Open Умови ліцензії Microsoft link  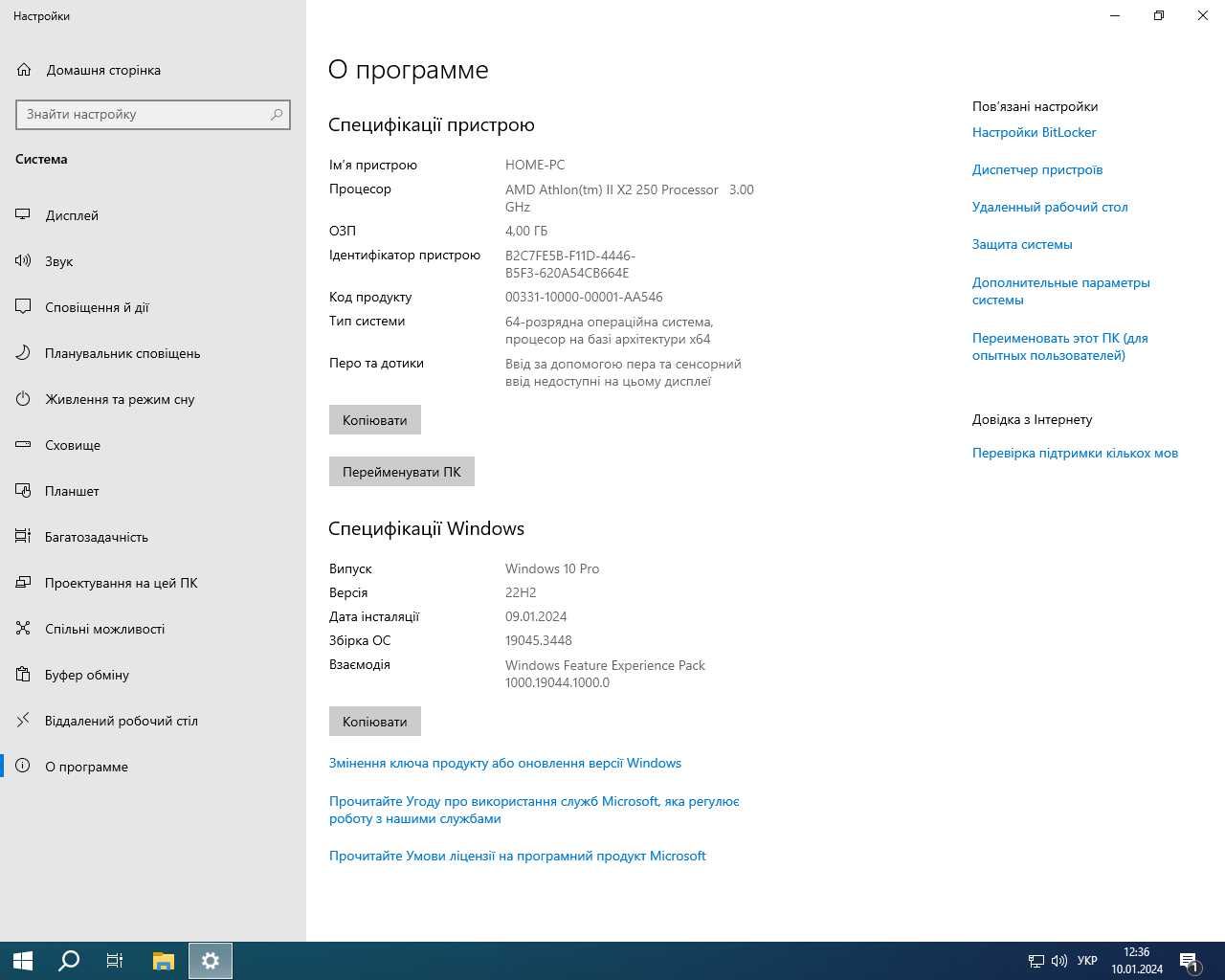point(518,856)
